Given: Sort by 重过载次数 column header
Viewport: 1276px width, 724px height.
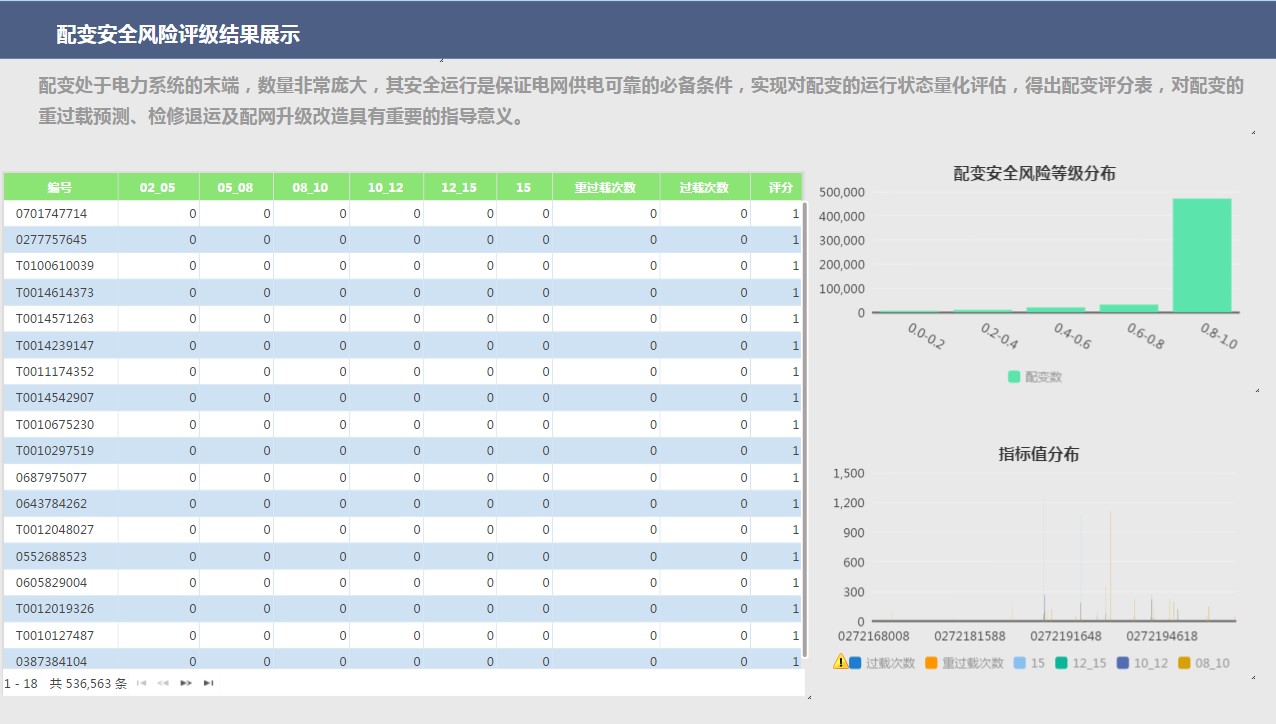Looking at the screenshot, I should click(605, 187).
